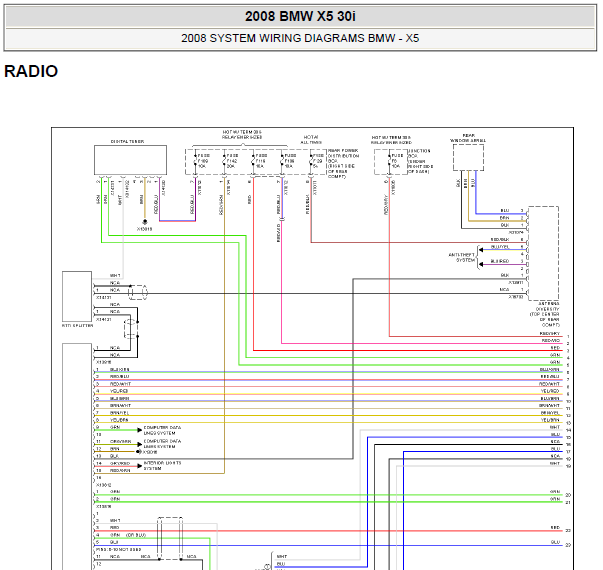Click the X13012 connector label
Screen dimensions: 603x570
(x=103, y=485)
